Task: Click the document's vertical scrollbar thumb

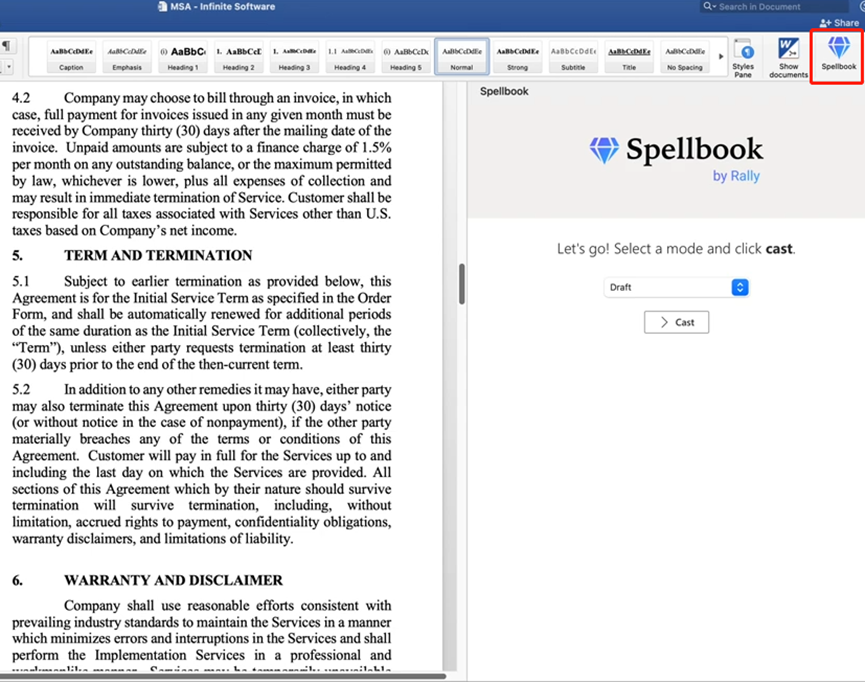Action: (x=461, y=284)
